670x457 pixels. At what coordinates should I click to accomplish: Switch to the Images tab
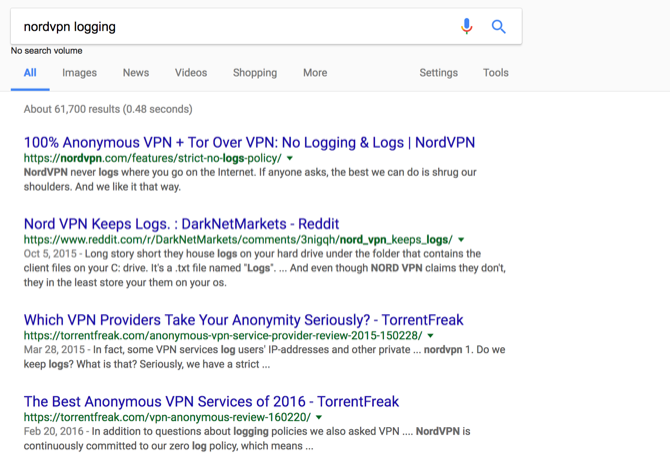(79, 73)
